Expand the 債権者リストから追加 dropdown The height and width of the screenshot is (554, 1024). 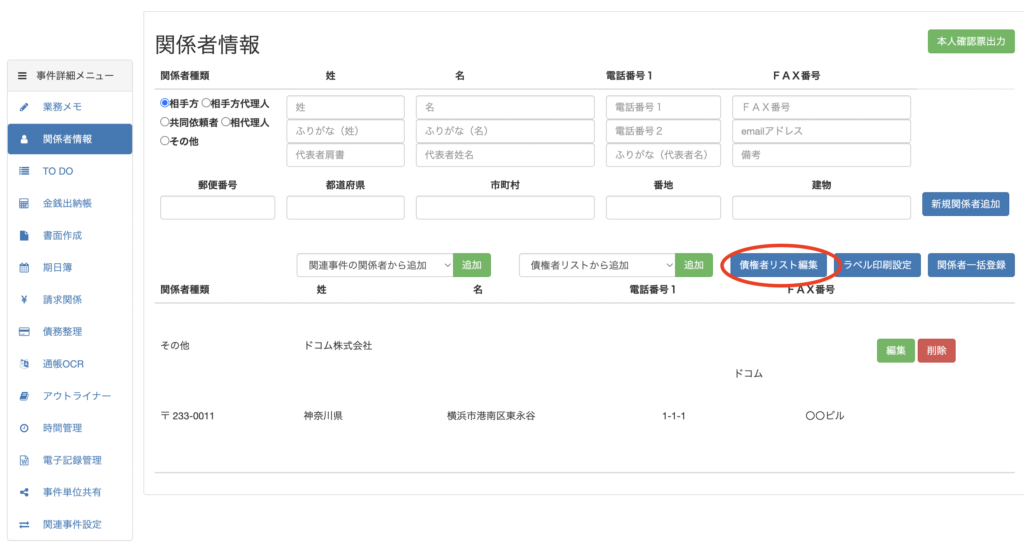597,265
